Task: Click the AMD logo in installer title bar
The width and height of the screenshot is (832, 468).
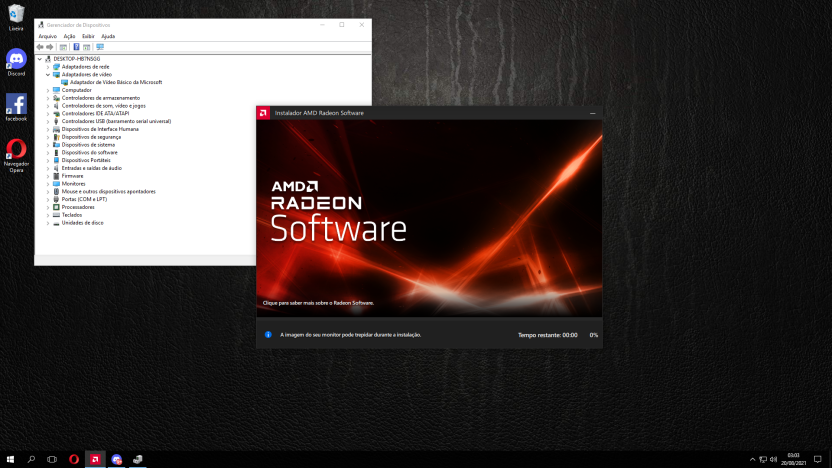Action: click(263, 113)
